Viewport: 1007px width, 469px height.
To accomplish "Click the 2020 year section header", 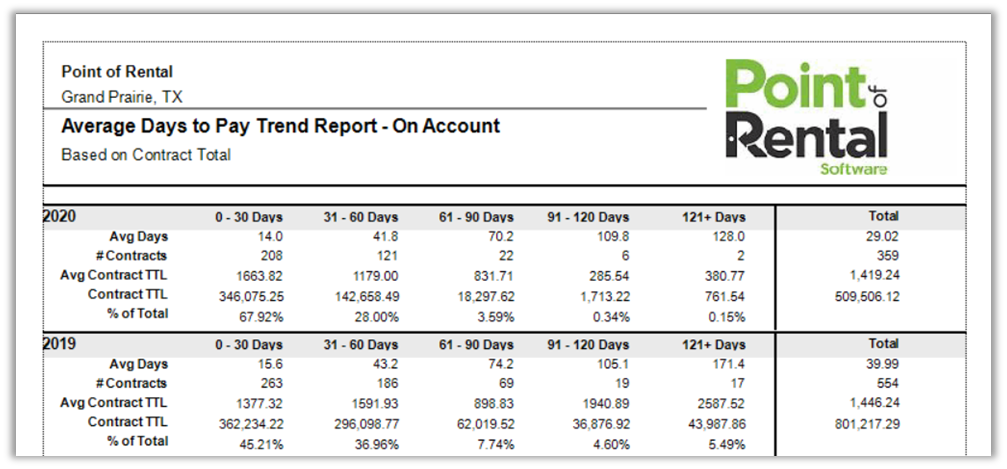I will (x=60, y=216).
